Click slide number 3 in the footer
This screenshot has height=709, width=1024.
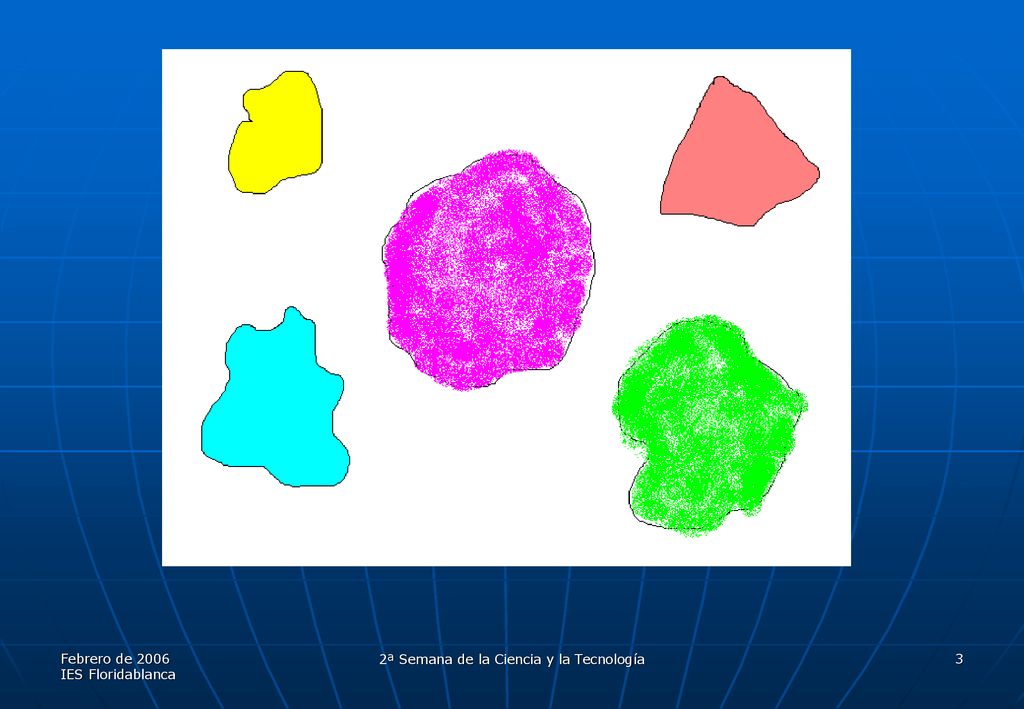[x=959, y=659]
